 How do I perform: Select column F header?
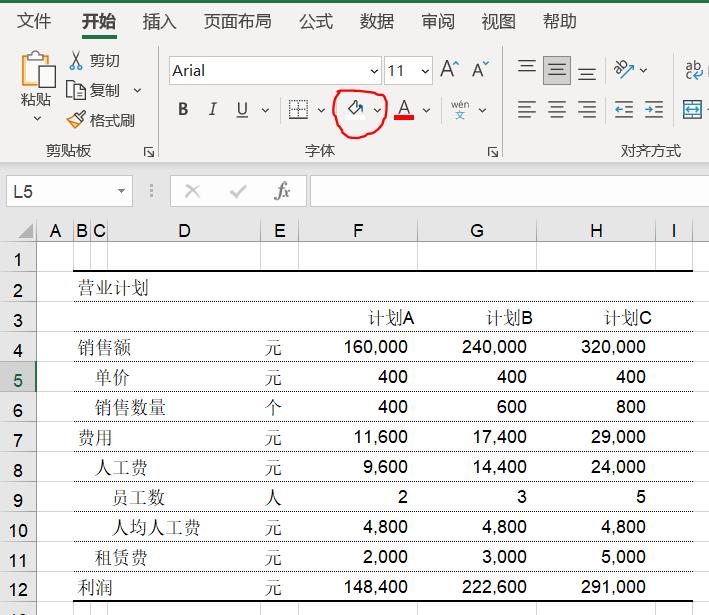pyautogui.click(x=358, y=231)
